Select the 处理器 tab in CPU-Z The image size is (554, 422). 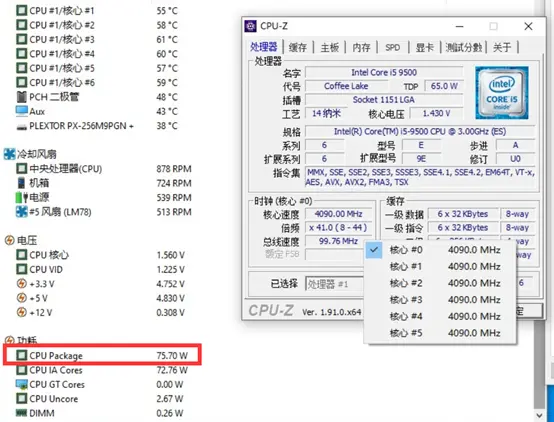264,47
